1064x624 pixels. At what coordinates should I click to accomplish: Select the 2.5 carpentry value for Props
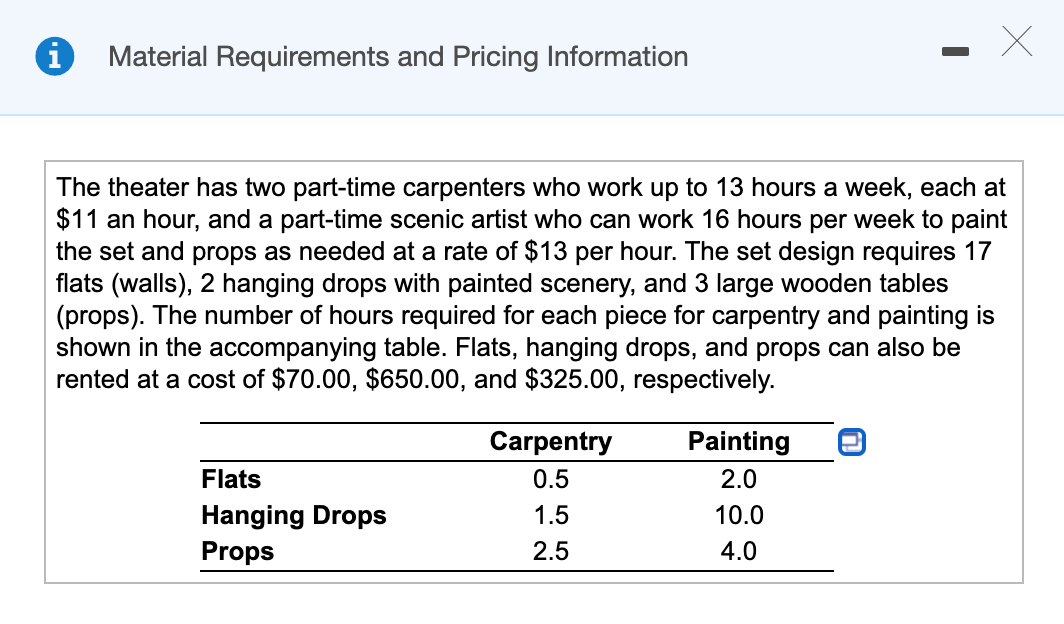click(550, 551)
